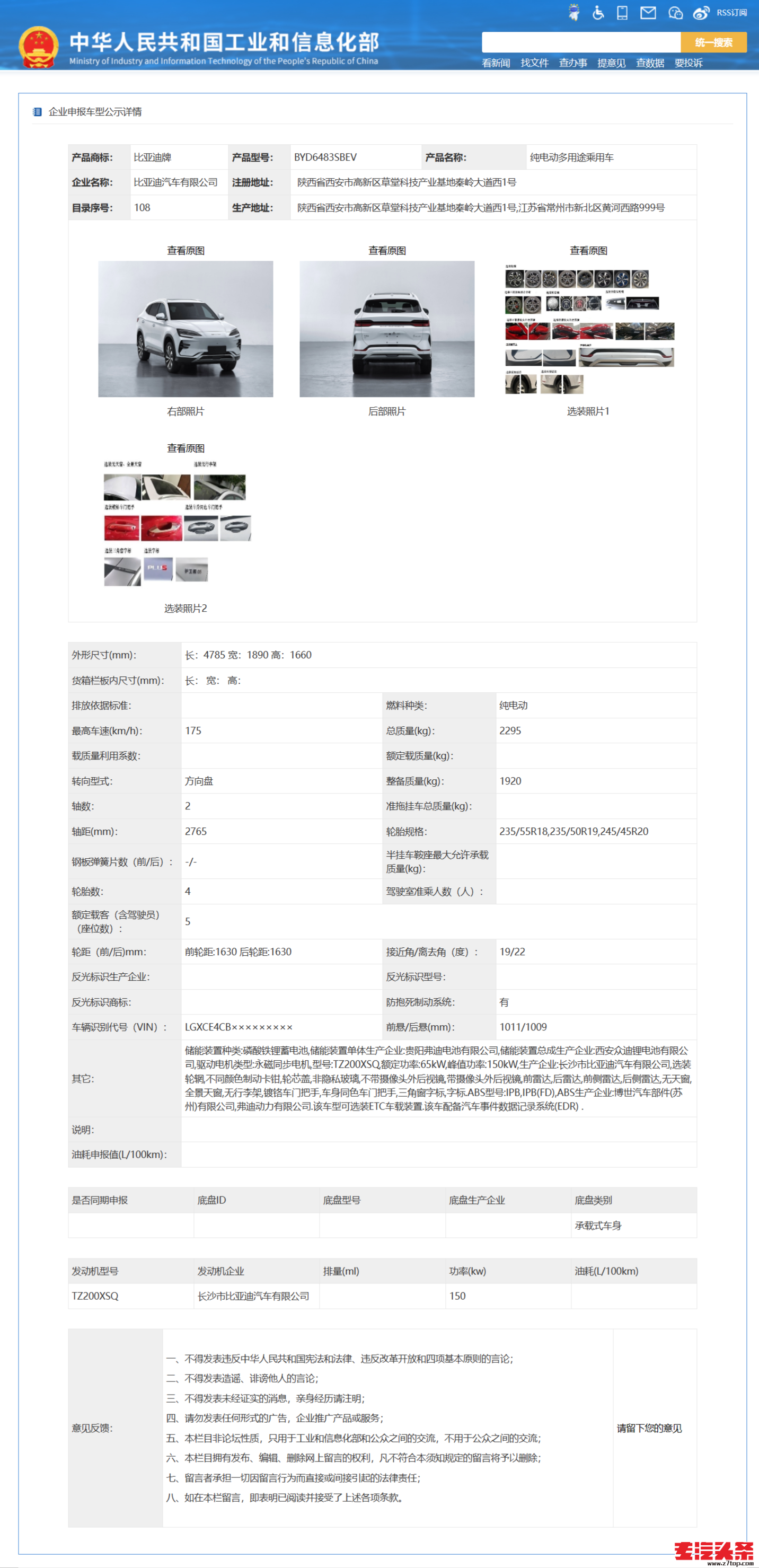Click the 企业申报车型公示详情 section heading
Image resolution: width=759 pixels, height=1568 pixels.
95,111
